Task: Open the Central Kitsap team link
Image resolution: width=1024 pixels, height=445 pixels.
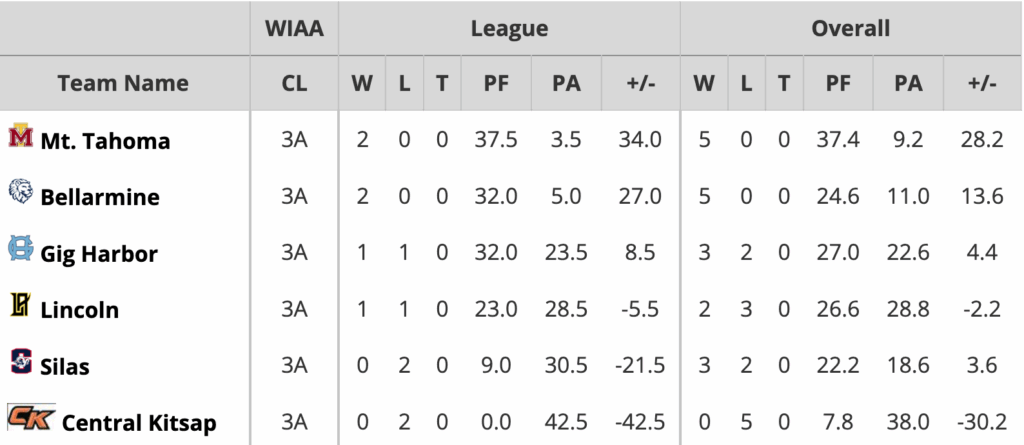Action: coord(139,423)
